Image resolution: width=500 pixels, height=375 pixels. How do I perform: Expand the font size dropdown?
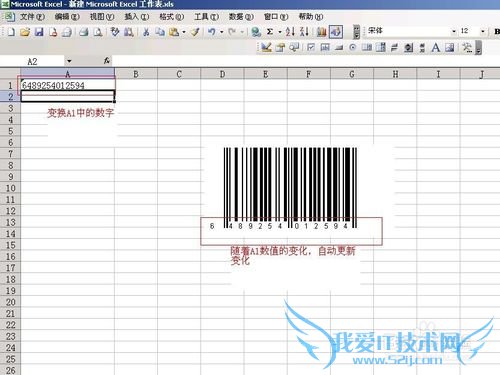483,31
